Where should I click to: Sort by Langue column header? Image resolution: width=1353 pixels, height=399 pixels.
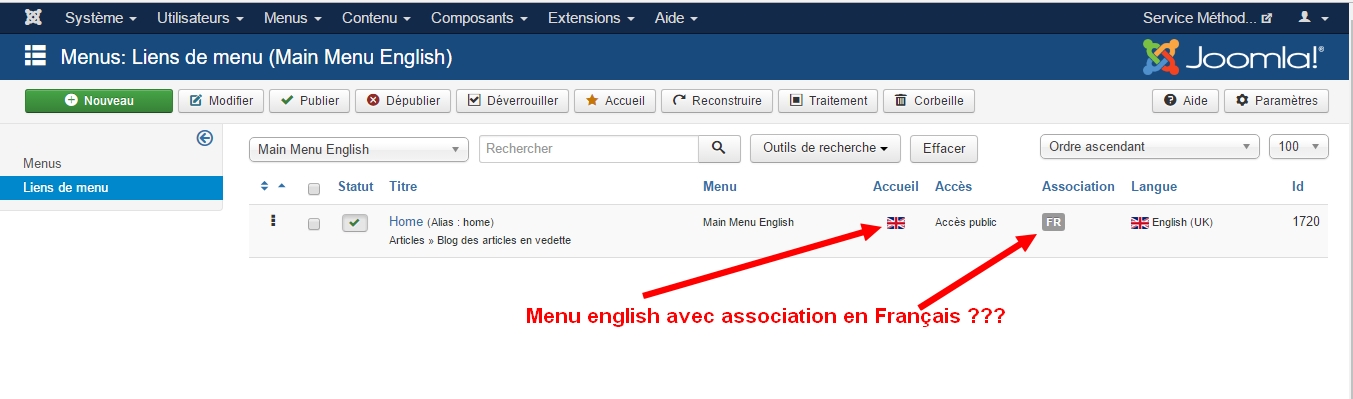point(1154,186)
